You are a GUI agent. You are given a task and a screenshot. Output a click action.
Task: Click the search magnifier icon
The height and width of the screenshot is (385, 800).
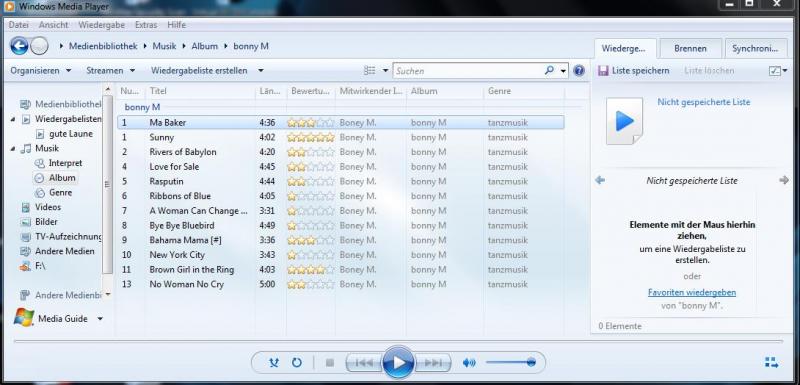click(549, 70)
